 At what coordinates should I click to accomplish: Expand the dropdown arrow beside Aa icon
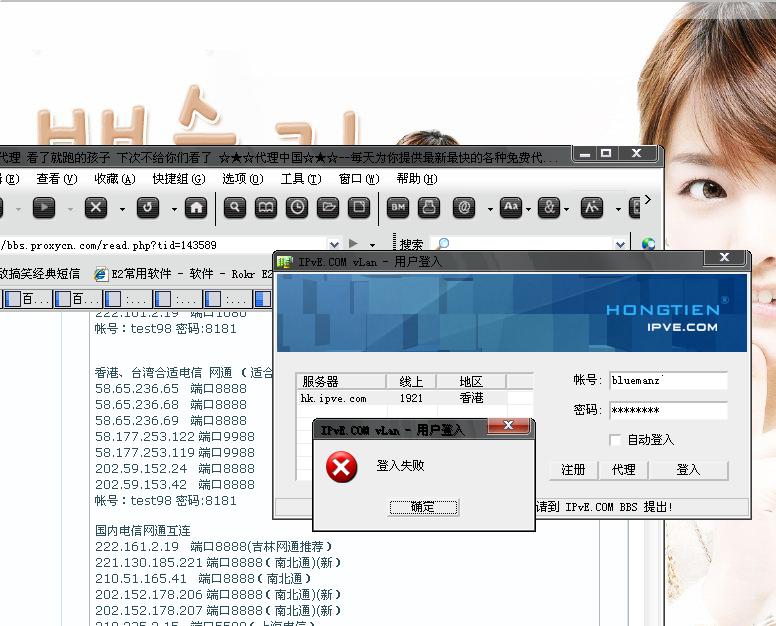[x=528, y=209]
